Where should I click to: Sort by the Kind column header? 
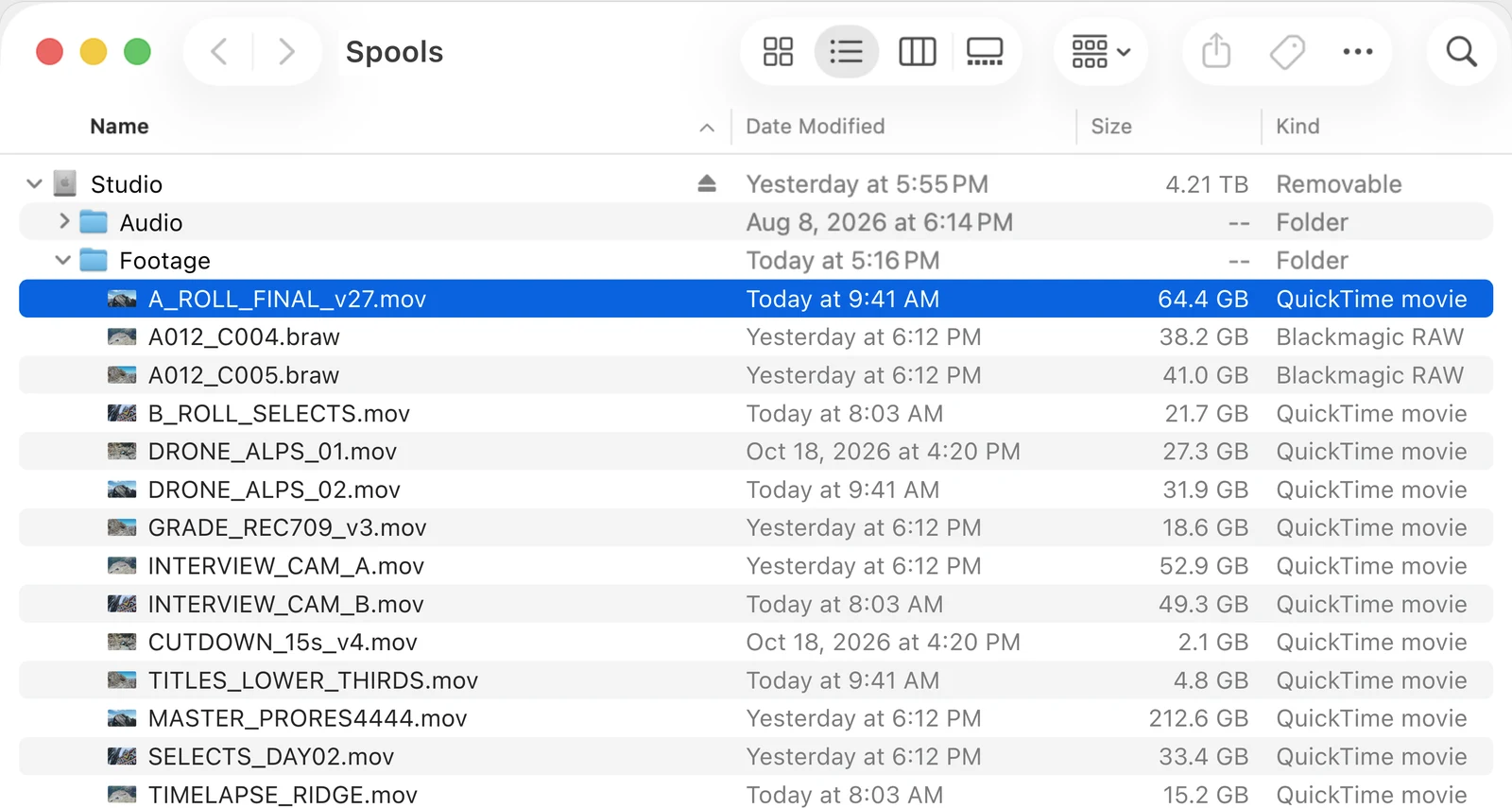click(x=1297, y=126)
